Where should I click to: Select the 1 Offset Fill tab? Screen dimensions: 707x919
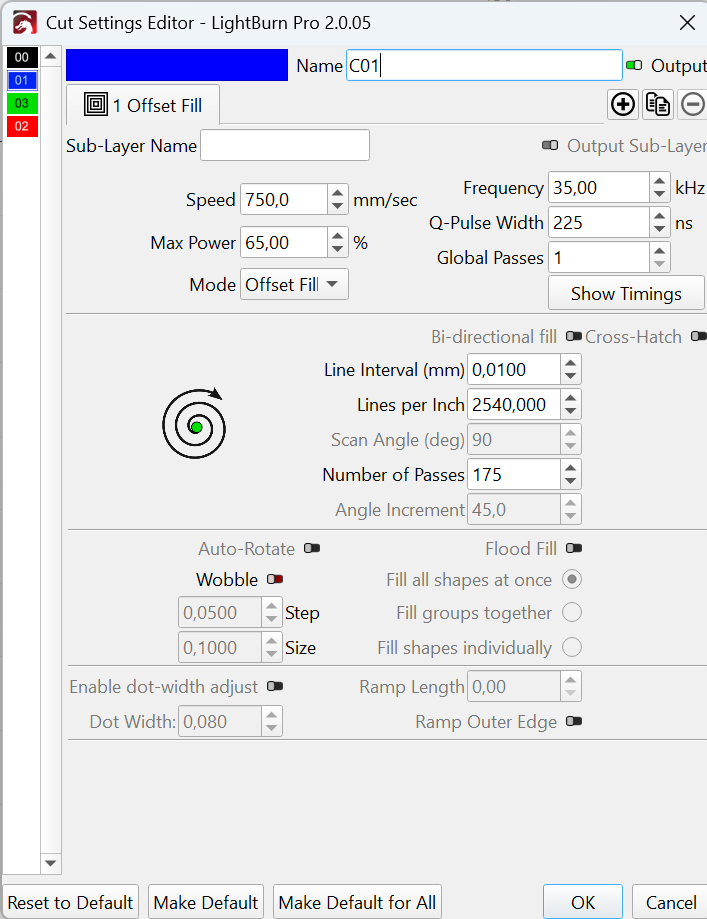click(x=143, y=105)
